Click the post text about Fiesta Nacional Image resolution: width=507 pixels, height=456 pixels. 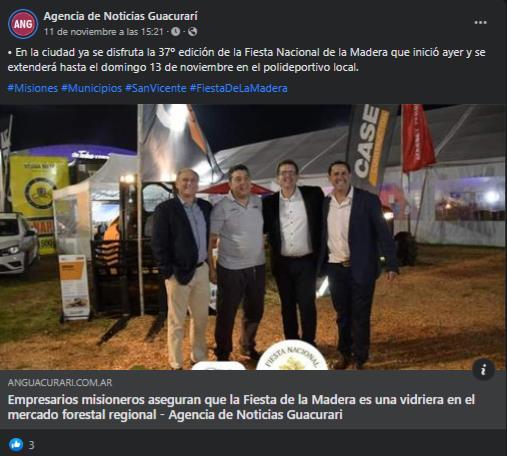[247, 60]
